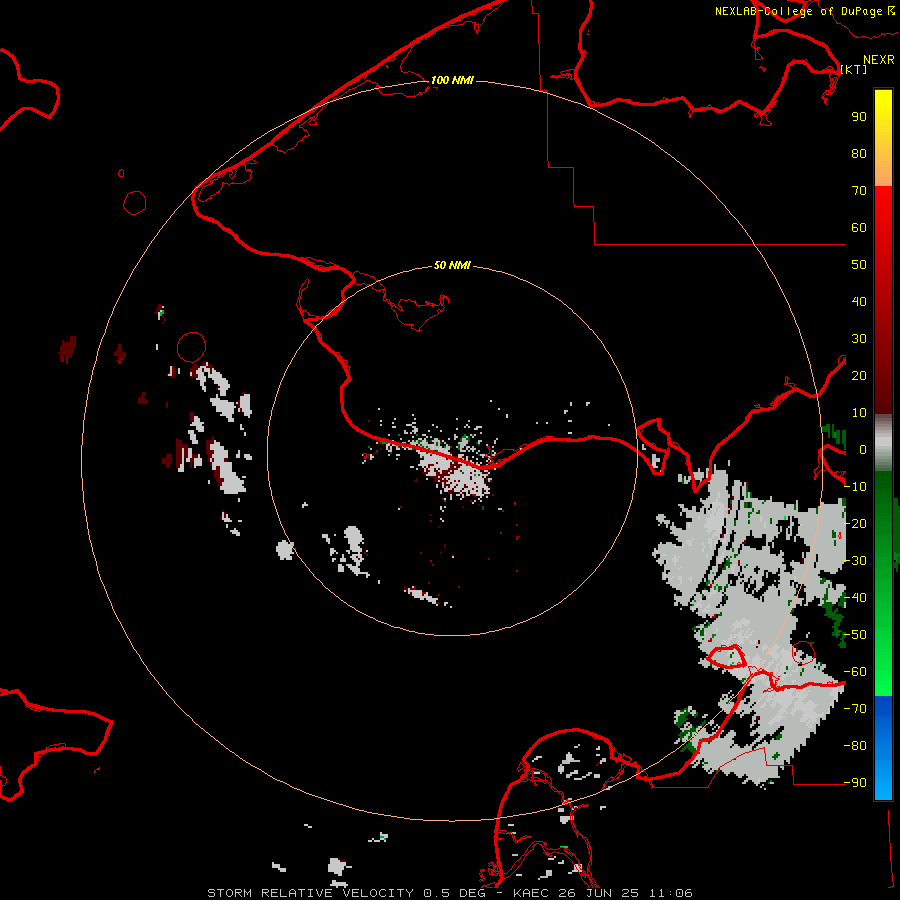
Task: Click the -30 value on the velocity scale
Action: tap(855, 561)
